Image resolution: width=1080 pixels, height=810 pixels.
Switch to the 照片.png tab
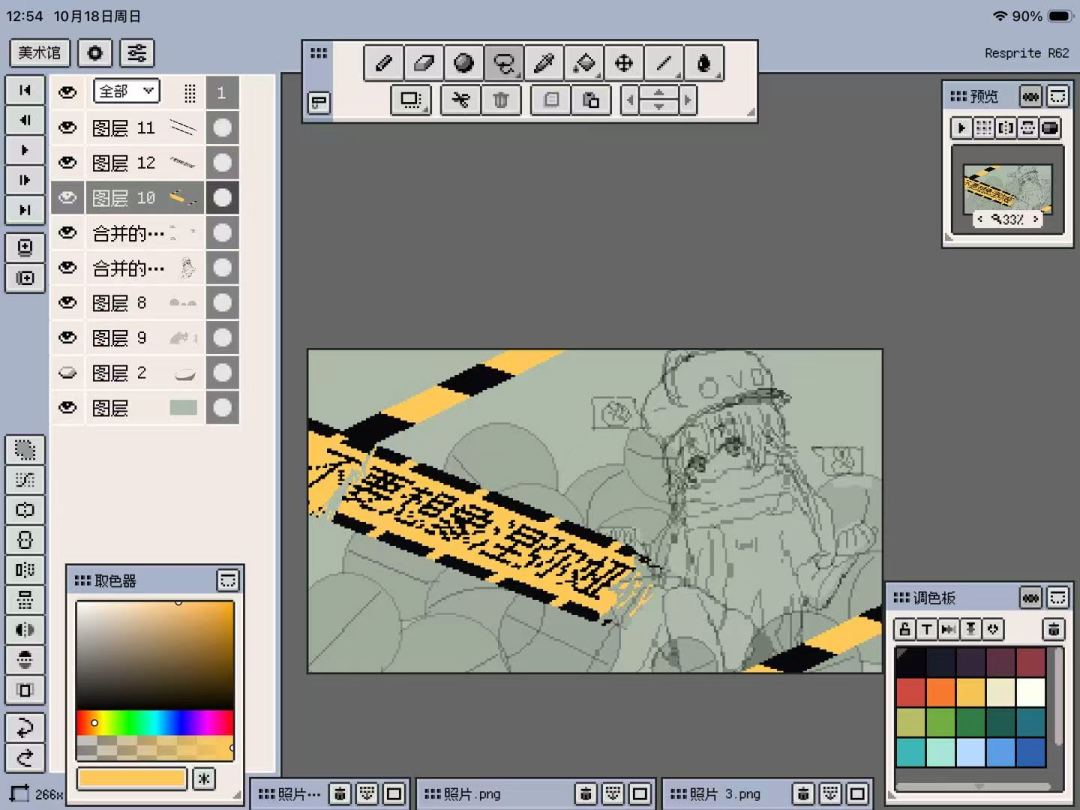(472, 794)
